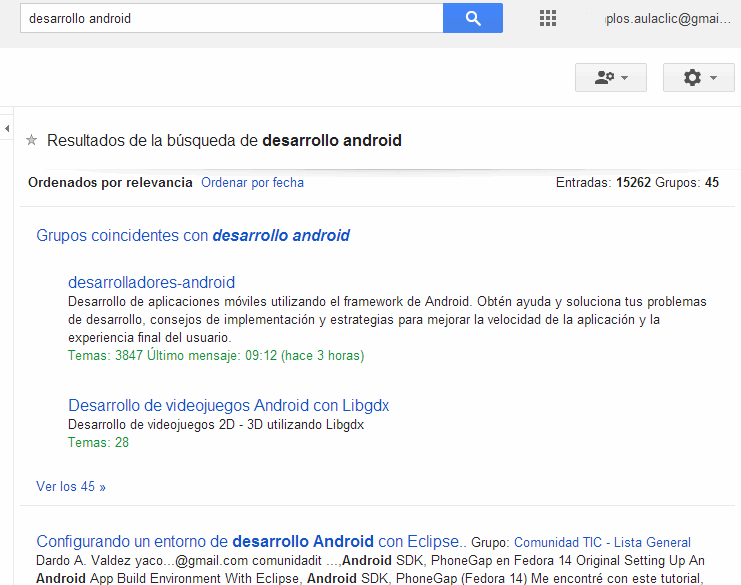Image resolution: width=741 pixels, height=585 pixels.
Task: Open the aulaclic Gmail account menu
Action: pyautogui.click(x=668, y=19)
